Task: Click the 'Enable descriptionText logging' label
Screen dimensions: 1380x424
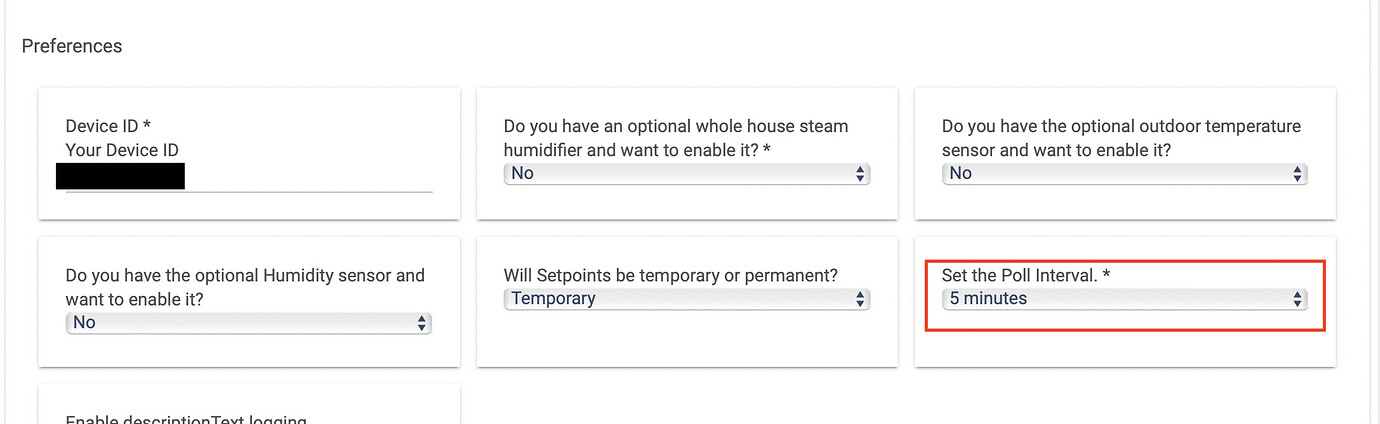Action: coord(186,419)
